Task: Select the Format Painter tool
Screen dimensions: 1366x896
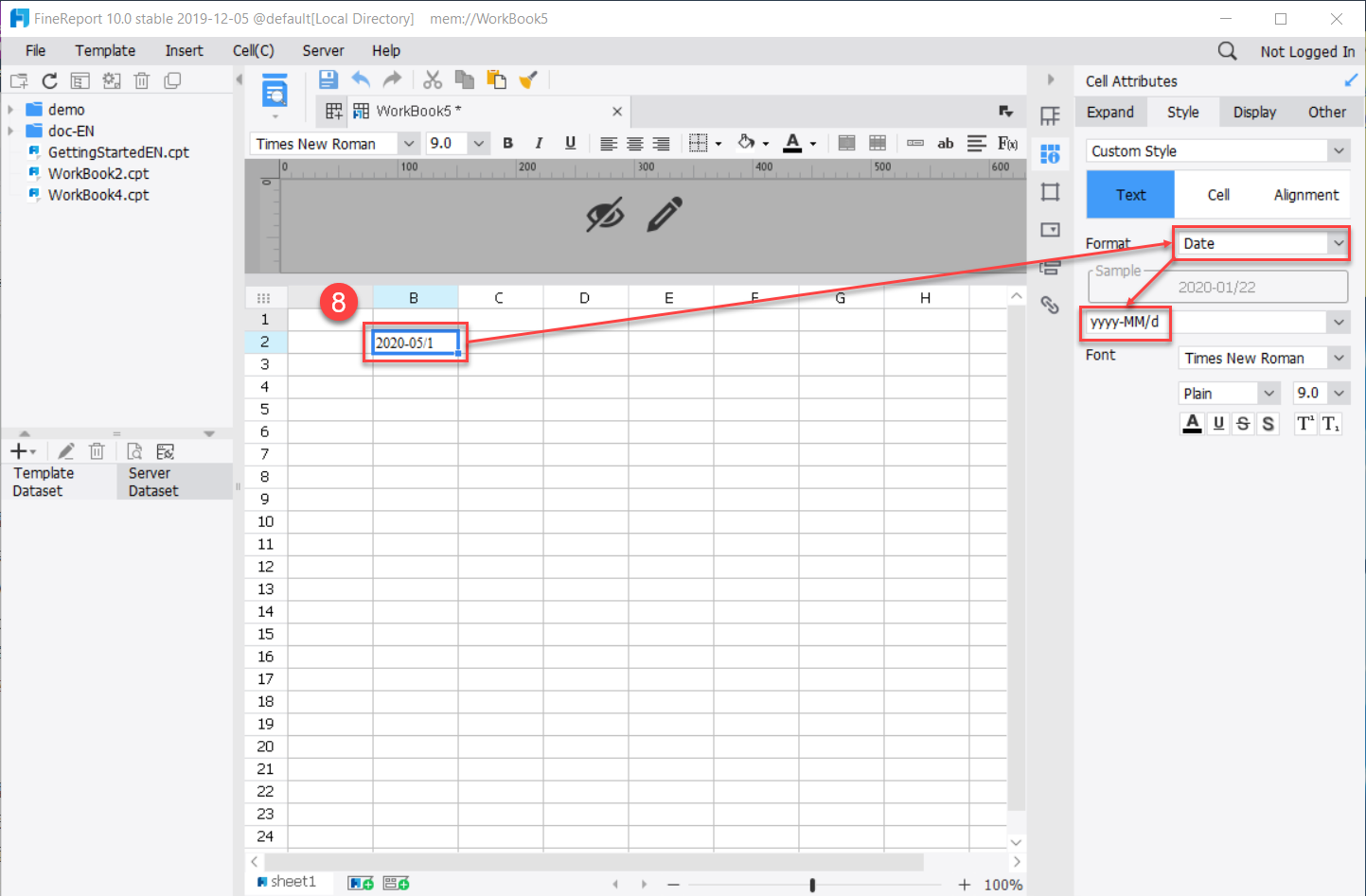Action: [529, 79]
